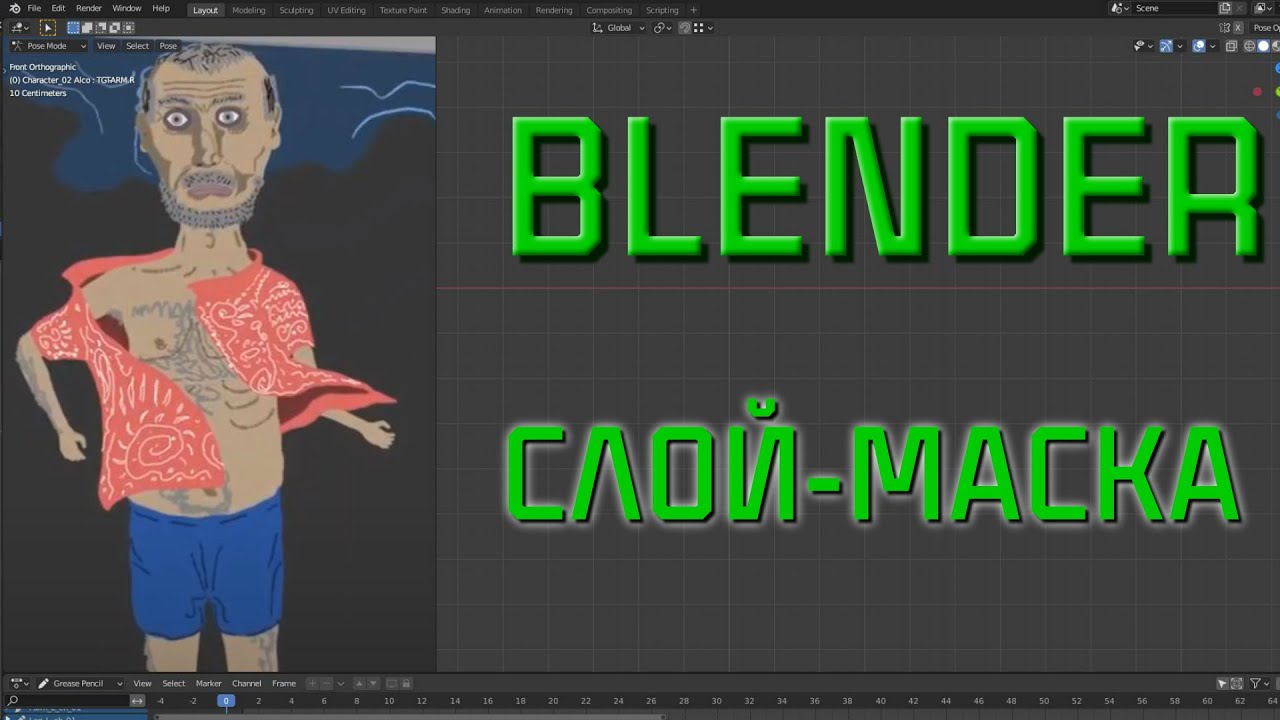Switch to the Rendering workspace tab
1280x720 pixels.
coord(554,10)
